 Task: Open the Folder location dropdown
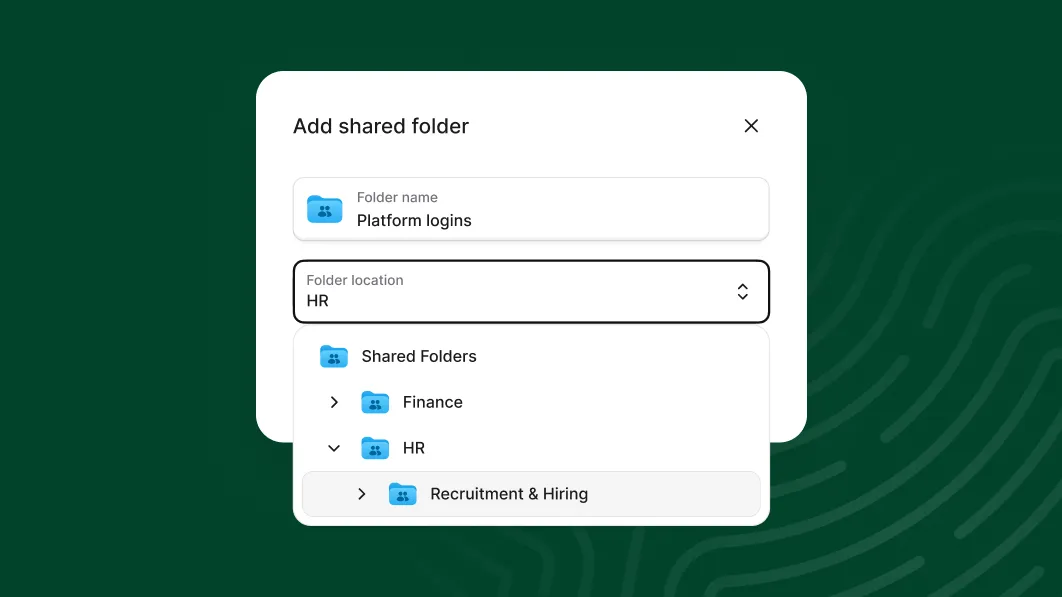pos(531,291)
